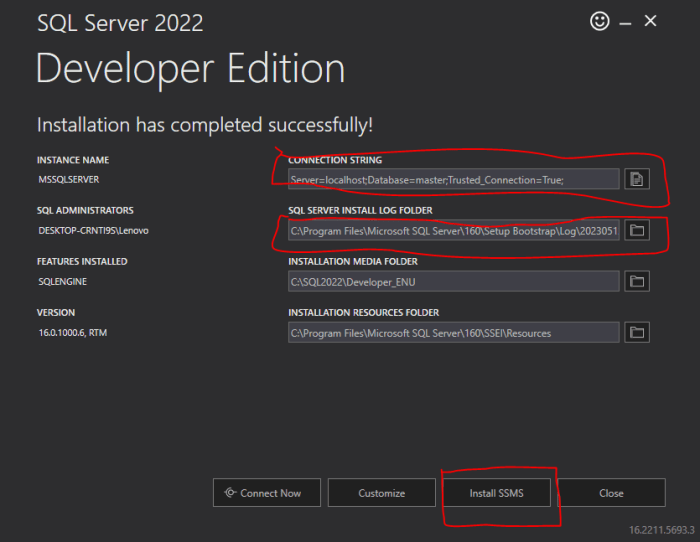Click the 16.0.1000.6, RTM version value

[73, 333]
